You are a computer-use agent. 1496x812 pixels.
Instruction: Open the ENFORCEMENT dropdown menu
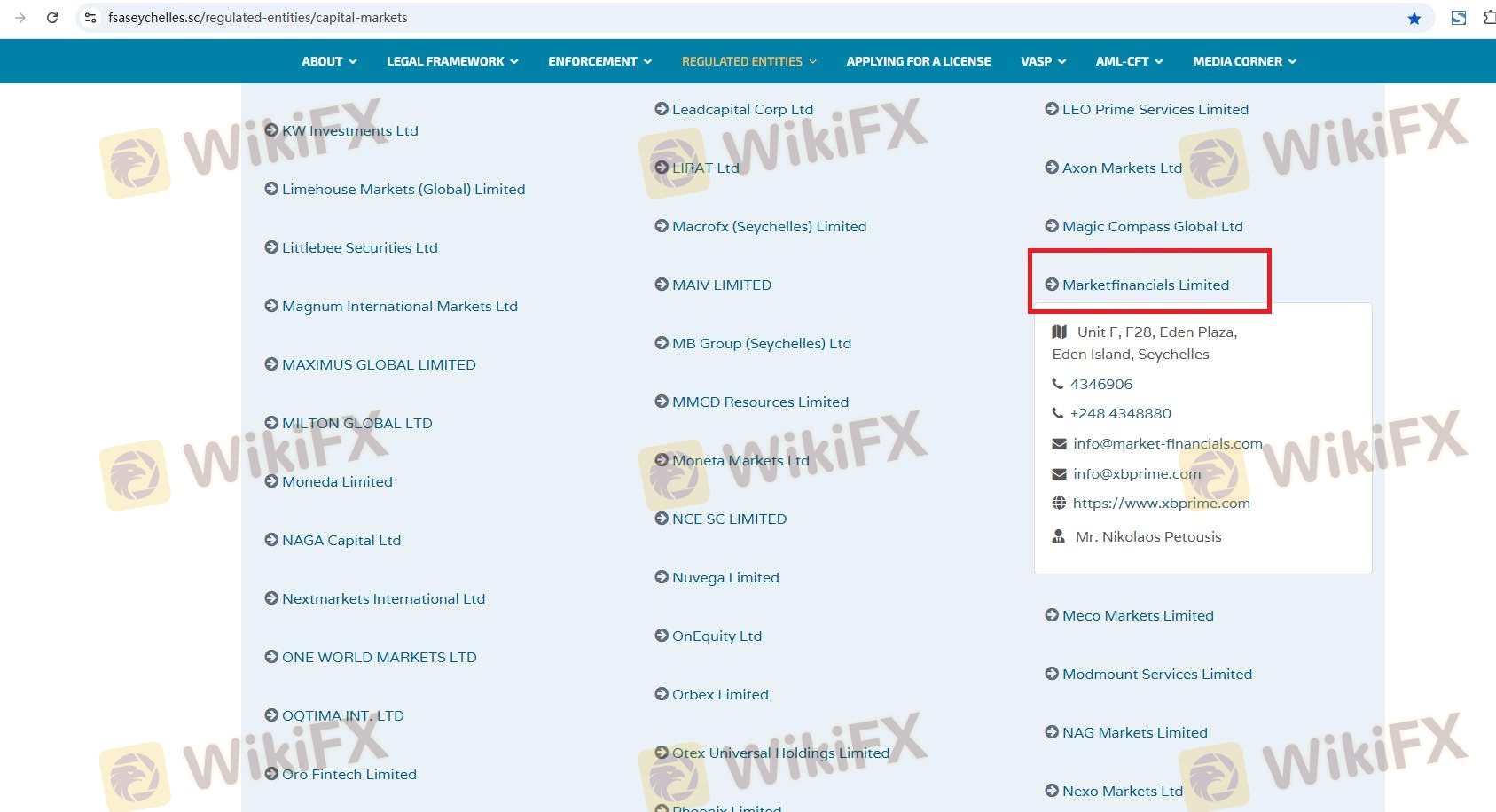point(599,61)
